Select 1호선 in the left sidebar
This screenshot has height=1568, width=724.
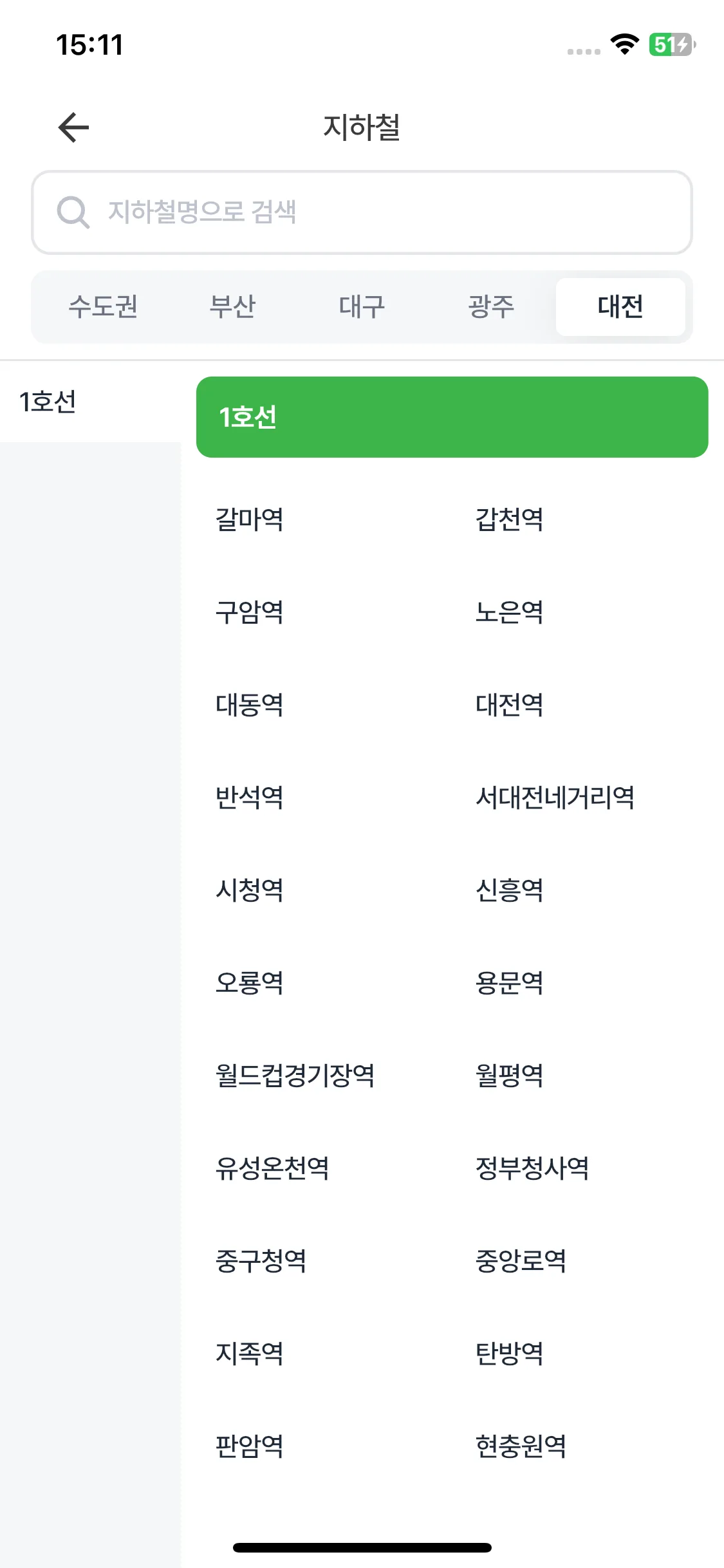click(91, 402)
